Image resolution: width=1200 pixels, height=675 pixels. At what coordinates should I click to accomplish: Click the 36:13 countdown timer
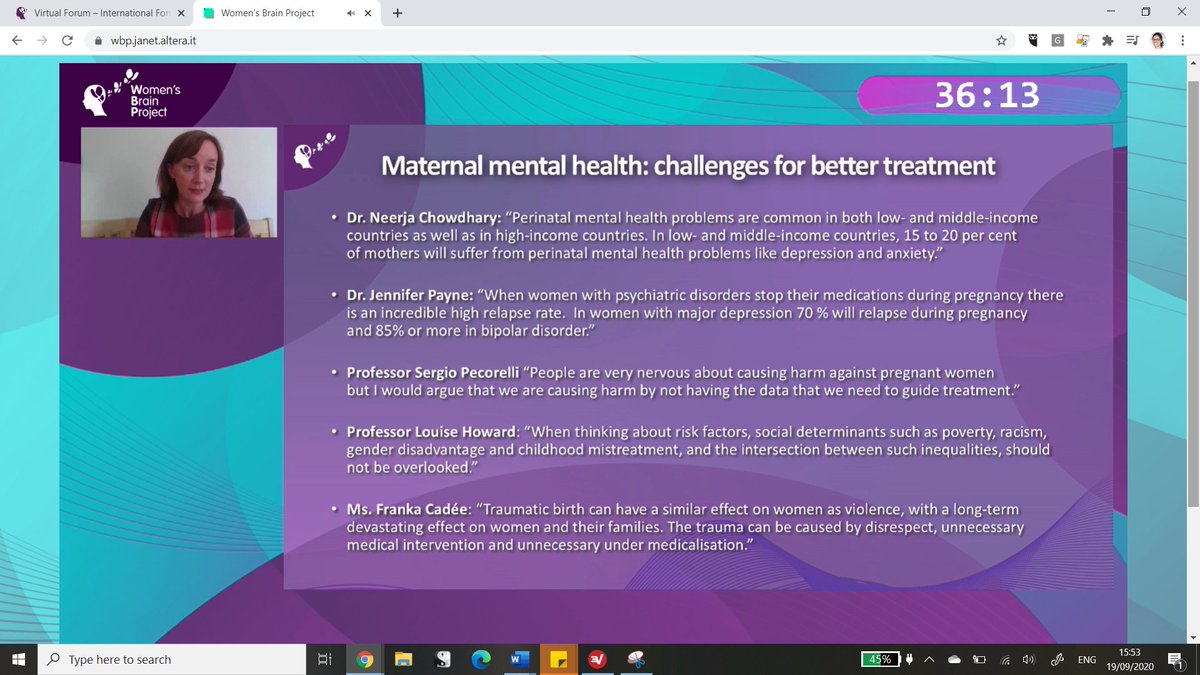(987, 95)
